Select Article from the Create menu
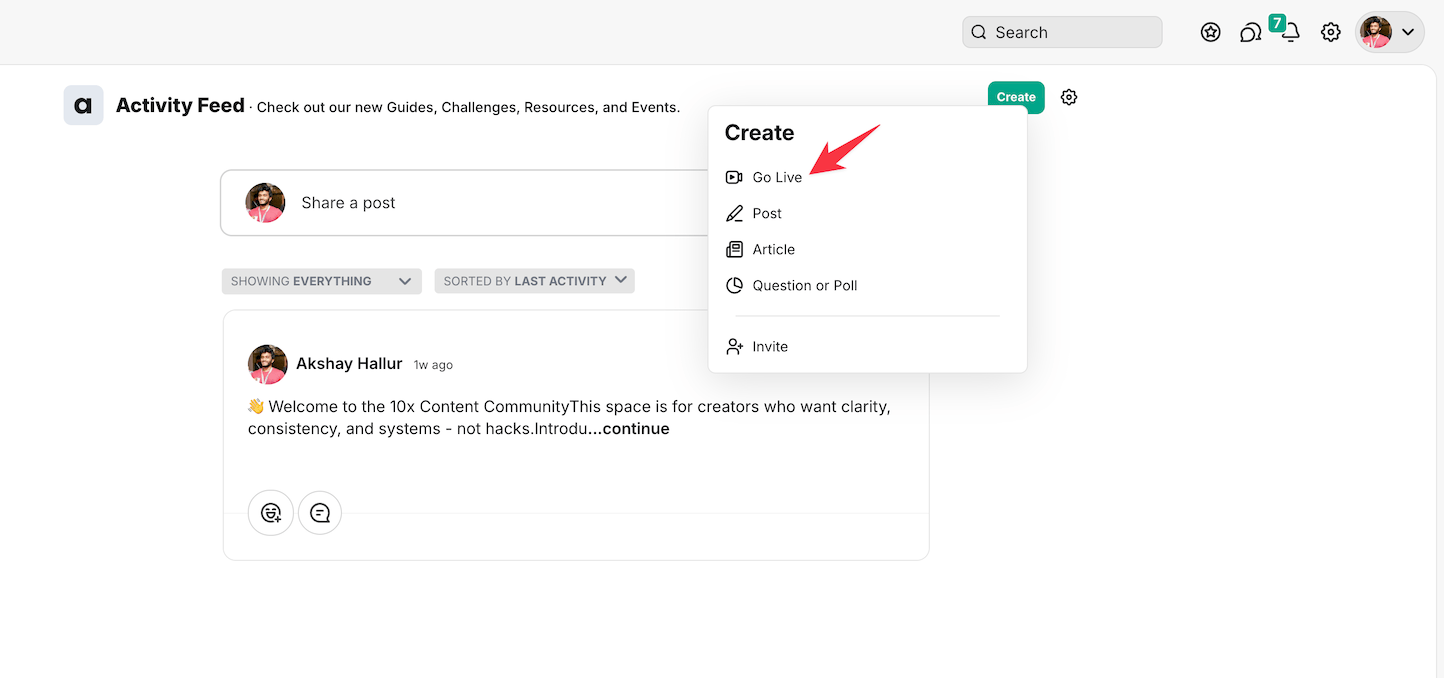The height and width of the screenshot is (678, 1444). pyautogui.click(x=773, y=249)
